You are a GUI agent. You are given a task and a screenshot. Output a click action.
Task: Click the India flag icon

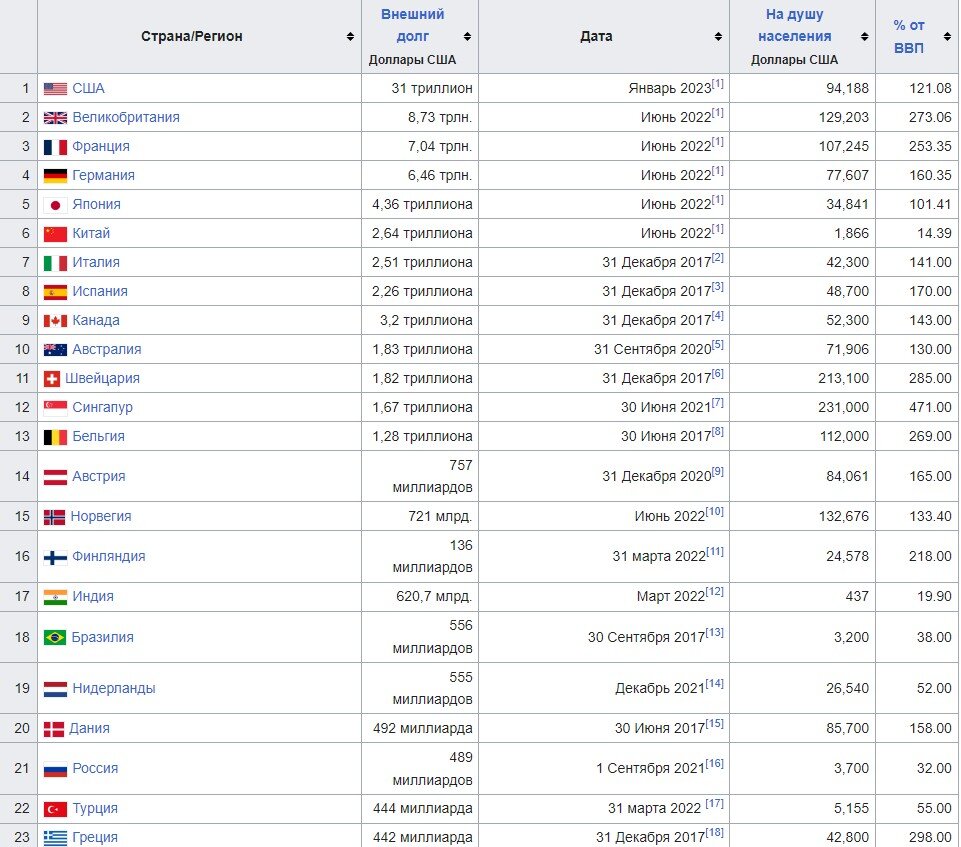pyautogui.click(x=55, y=597)
